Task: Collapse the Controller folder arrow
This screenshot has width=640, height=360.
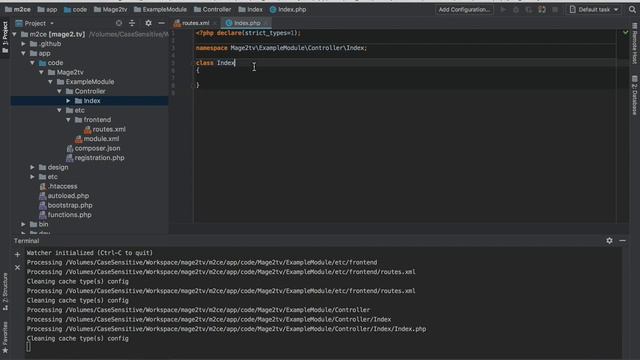Action: click(60, 91)
